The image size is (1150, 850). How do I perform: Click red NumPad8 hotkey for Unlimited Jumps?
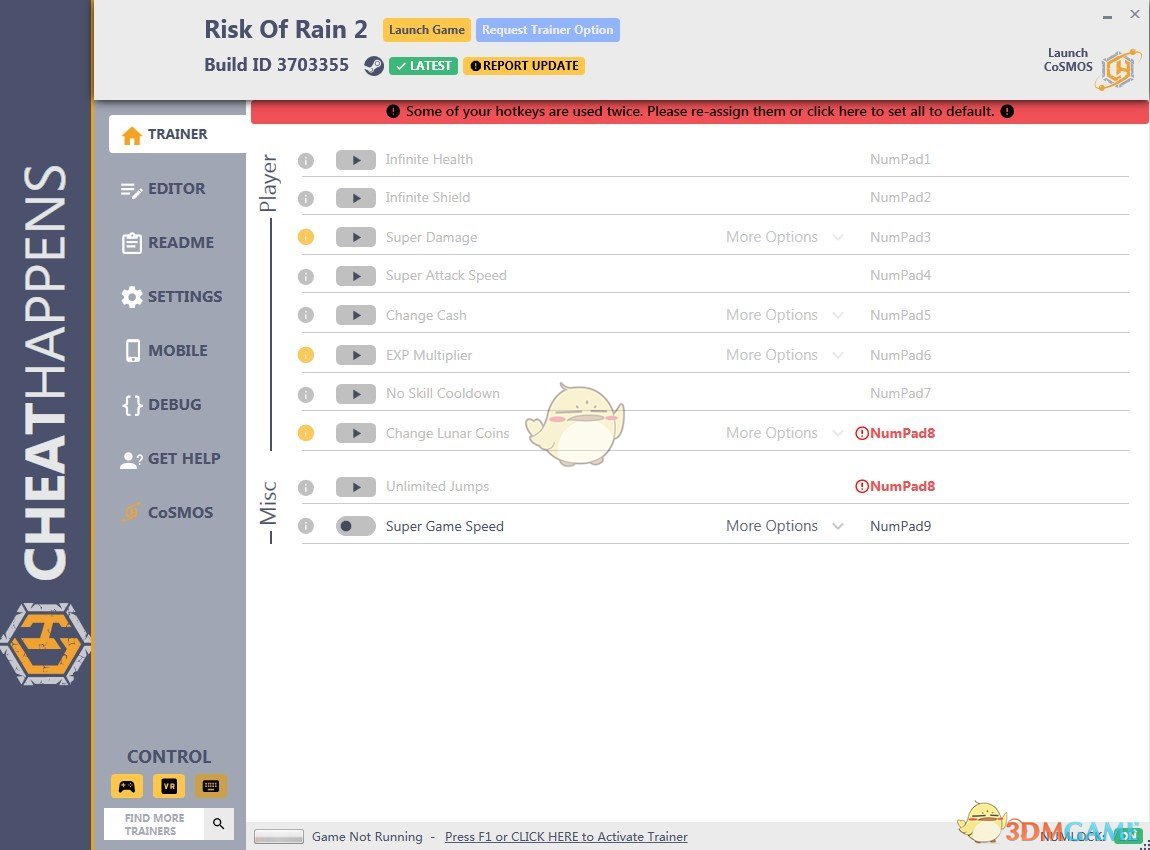895,486
